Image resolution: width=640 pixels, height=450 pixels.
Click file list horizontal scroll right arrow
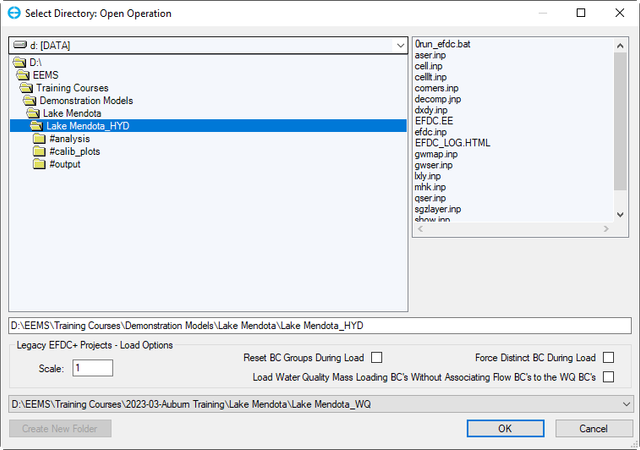click(606, 229)
